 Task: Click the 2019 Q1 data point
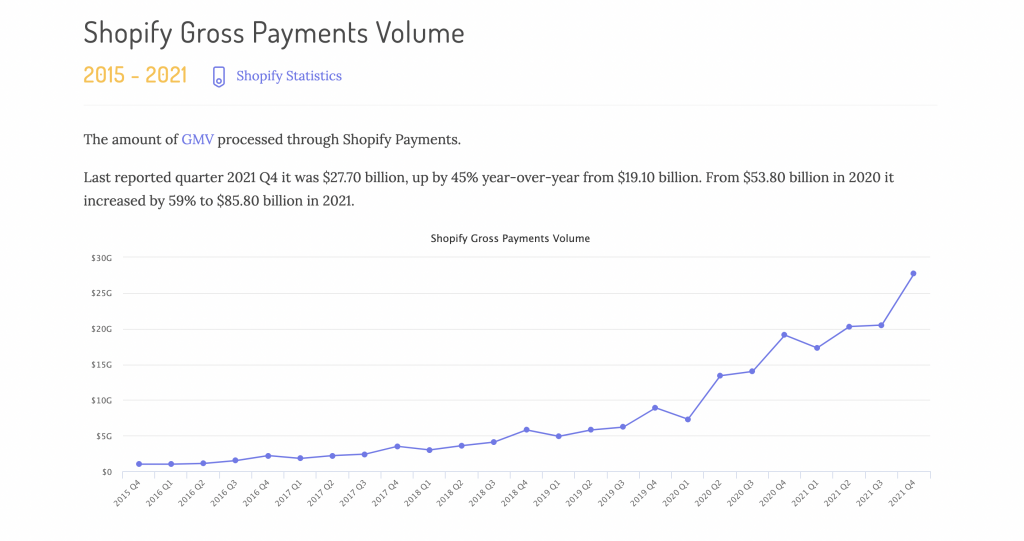click(x=559, y=436)
